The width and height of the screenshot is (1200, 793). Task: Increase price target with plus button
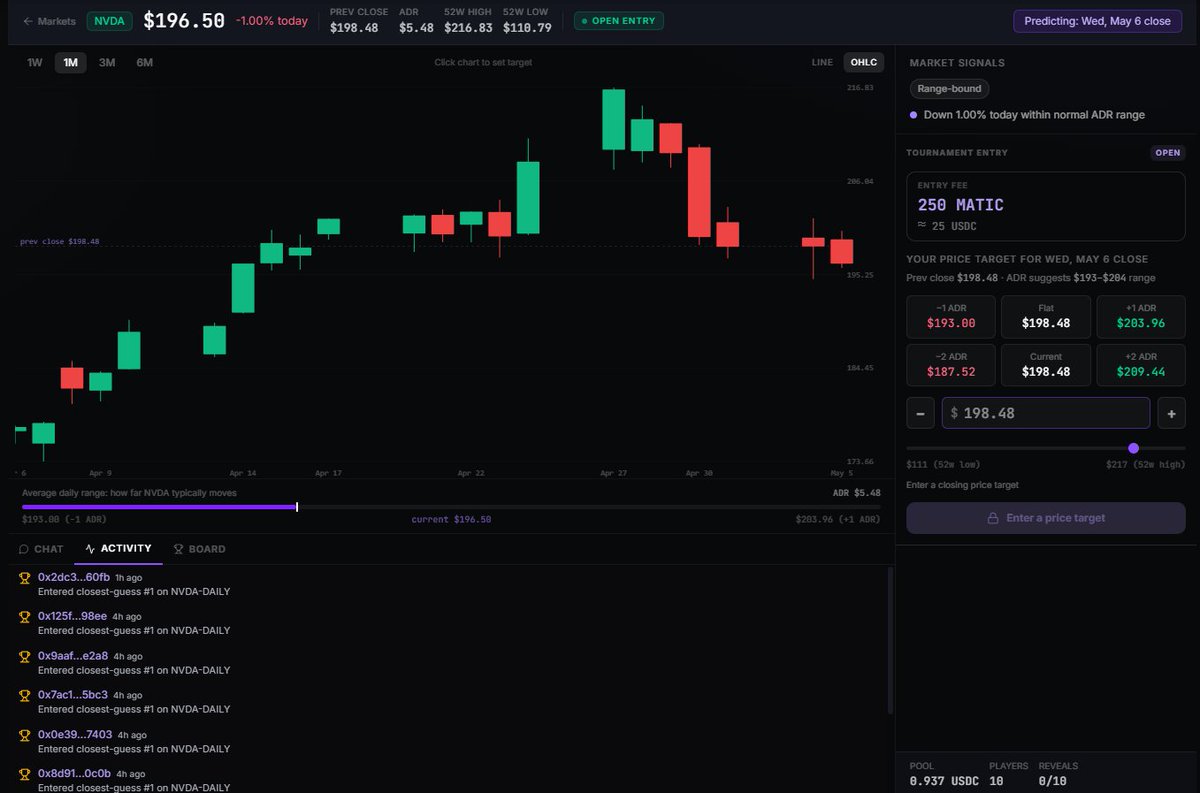(x=1171, y=413)
